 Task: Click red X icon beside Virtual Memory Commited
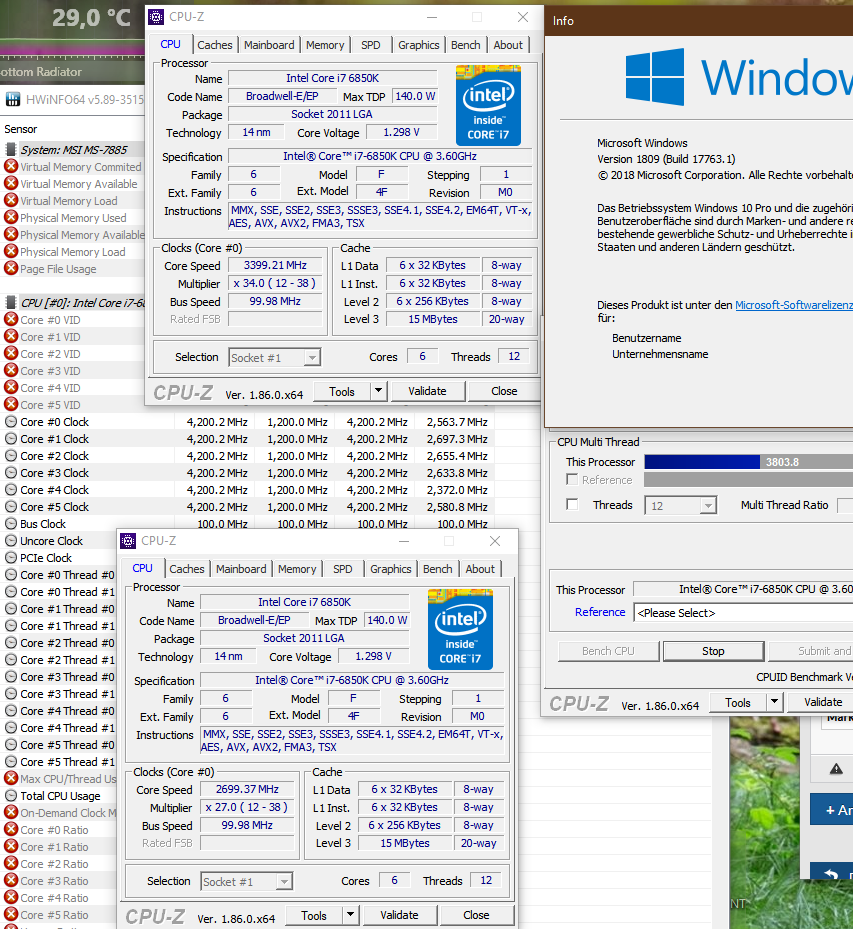[11, 166]
